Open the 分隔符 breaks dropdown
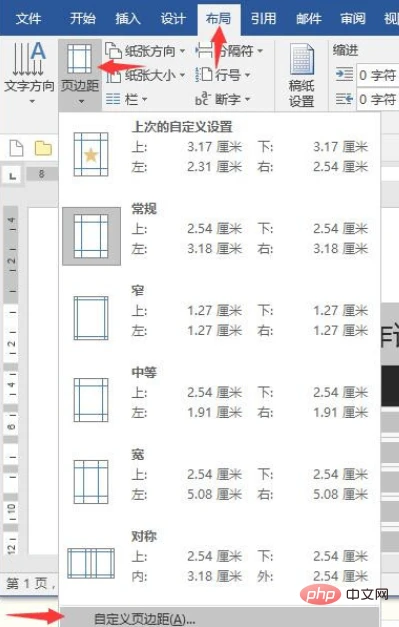 (260, 51)
